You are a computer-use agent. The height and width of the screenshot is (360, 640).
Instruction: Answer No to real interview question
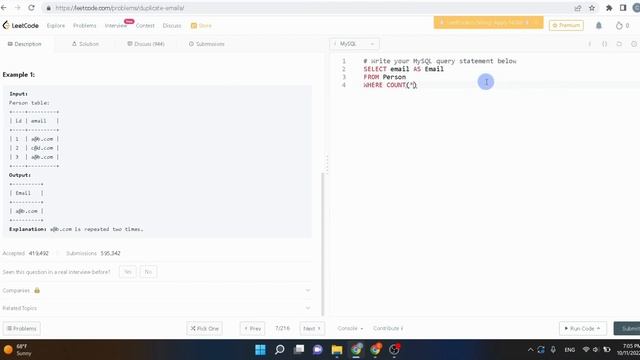[148, 272]
